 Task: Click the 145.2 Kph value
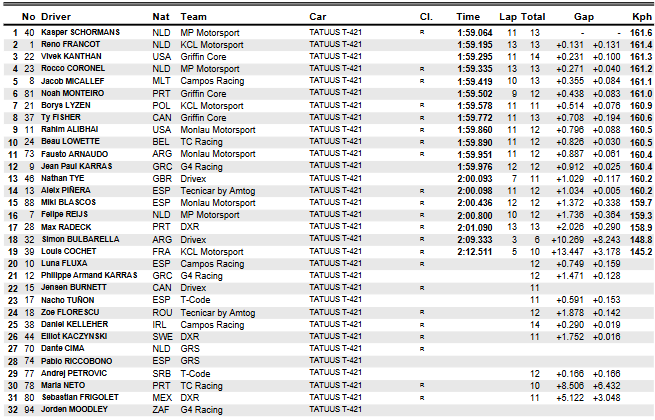pos(643,252)
